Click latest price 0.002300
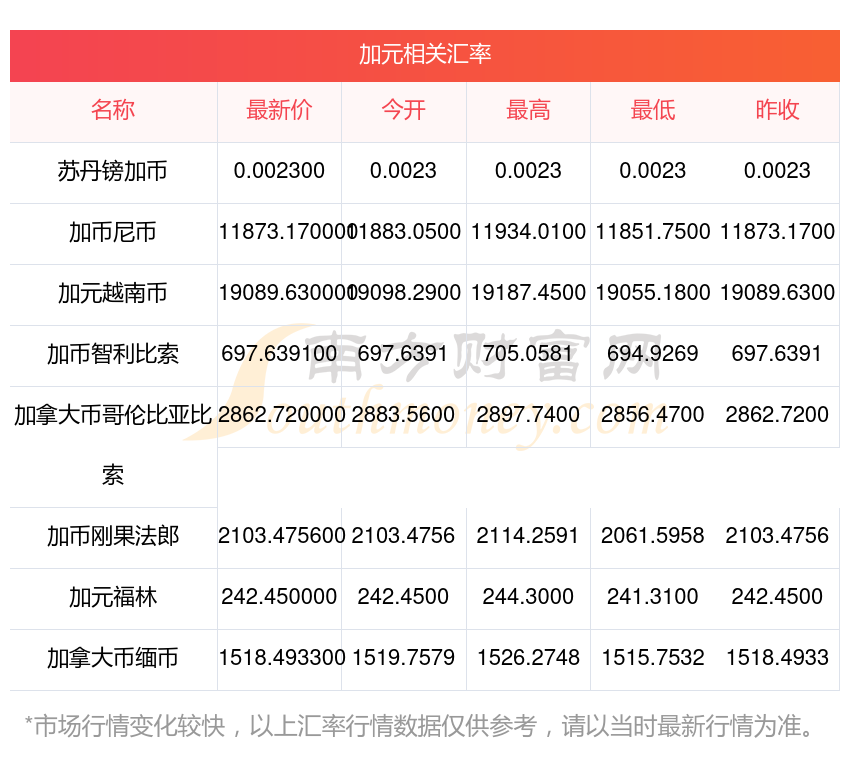Image resolution: width=850 pixels, height=757 pixels. [x=279, y=171]
